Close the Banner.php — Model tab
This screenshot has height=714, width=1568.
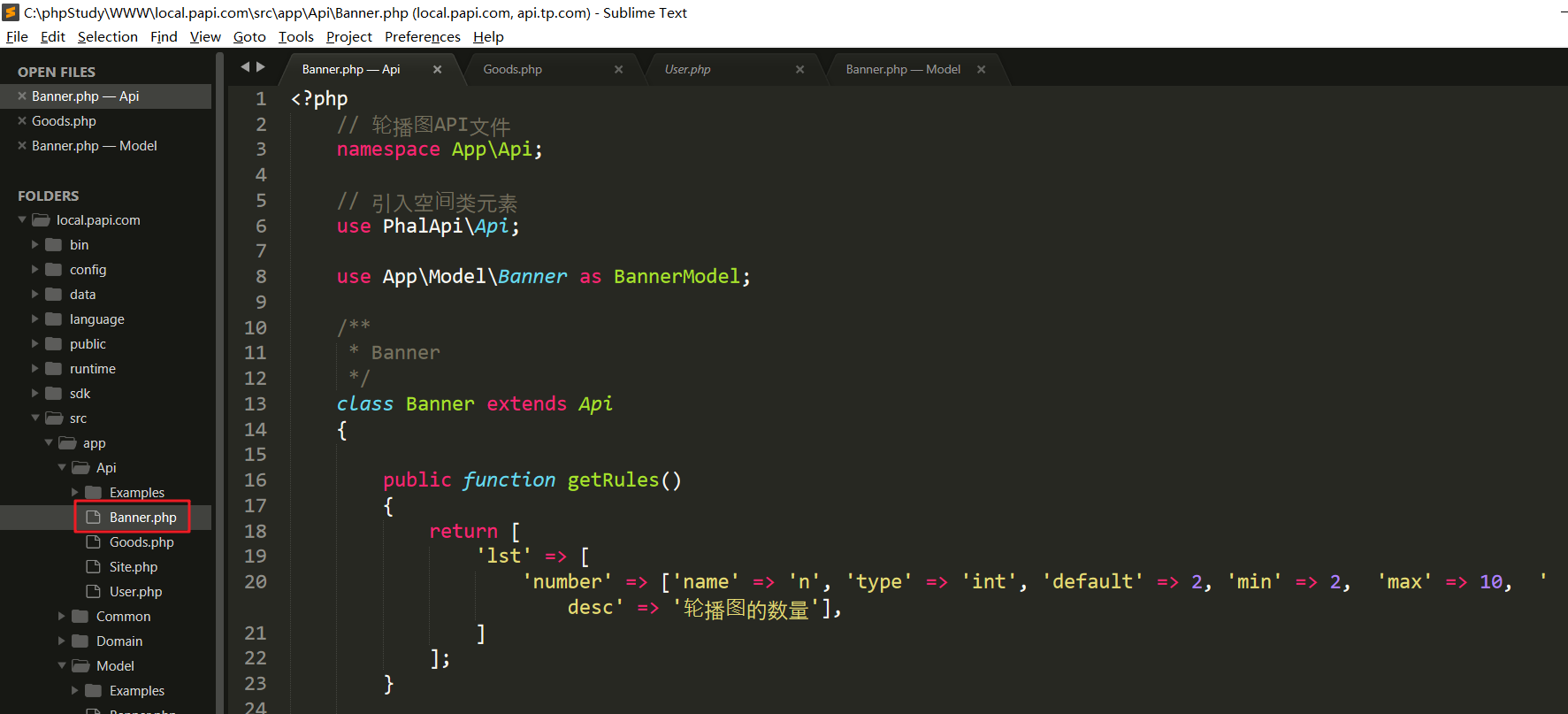[981, 70]
